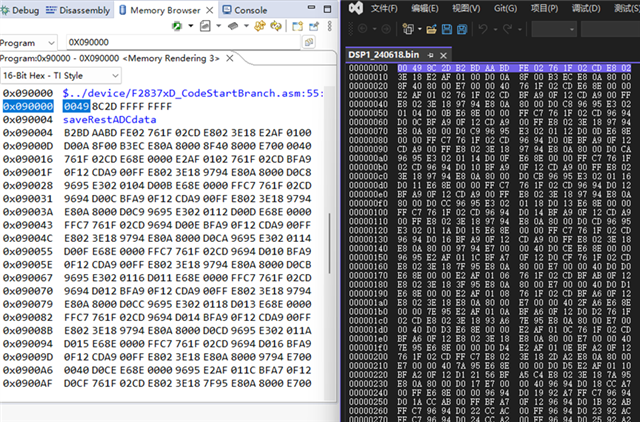Pin the DSP1_240618.bin tab
Screen dimensions: 640x422
[x=430, y=55]
